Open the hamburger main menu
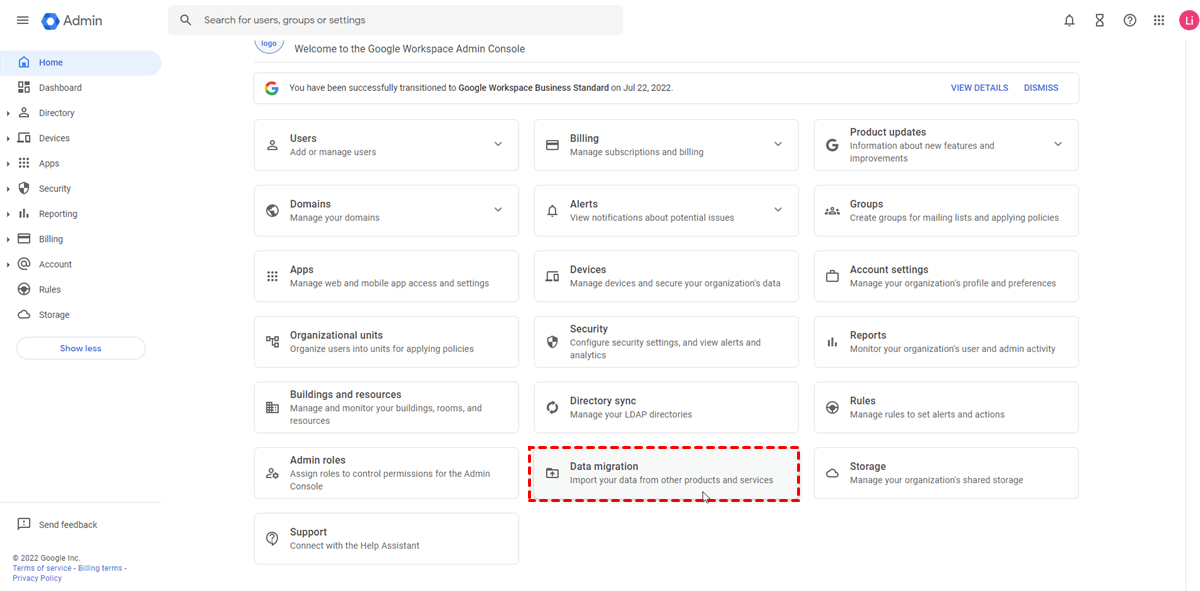Screen dimensions: 1200x591 coord(22,20)
